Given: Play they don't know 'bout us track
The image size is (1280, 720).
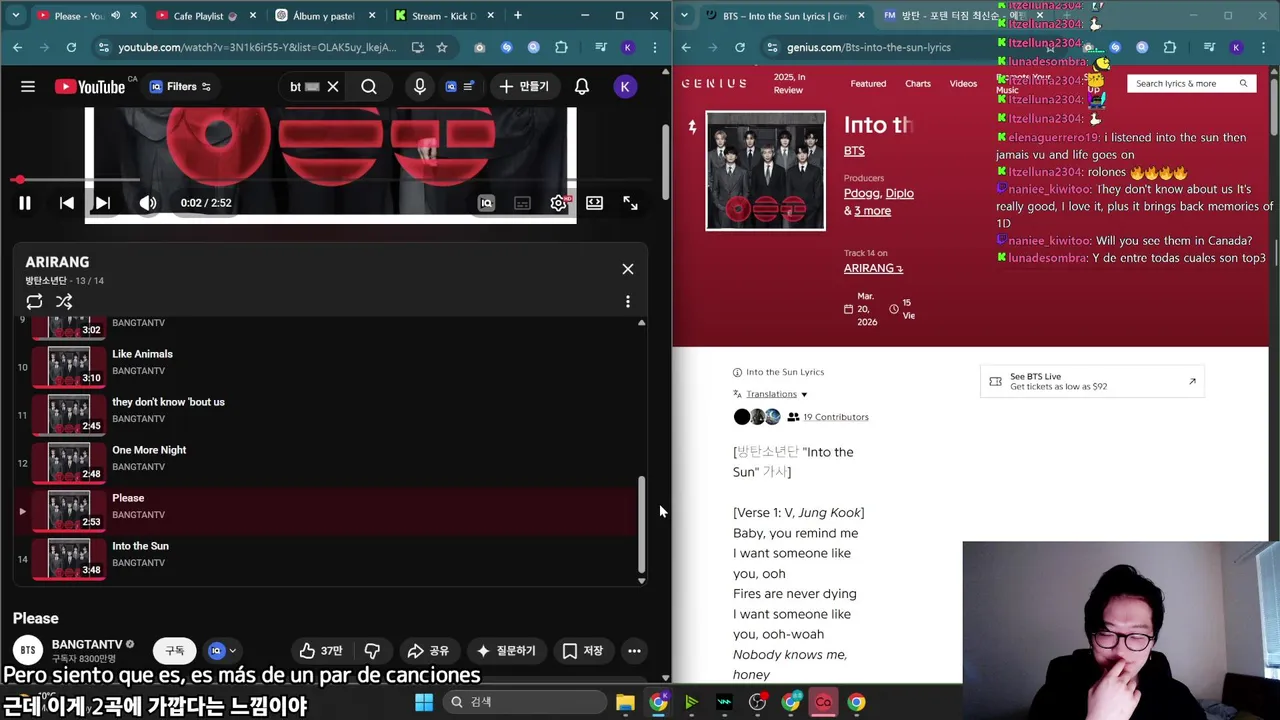Looking at the screenshot, I should (325, 414).
